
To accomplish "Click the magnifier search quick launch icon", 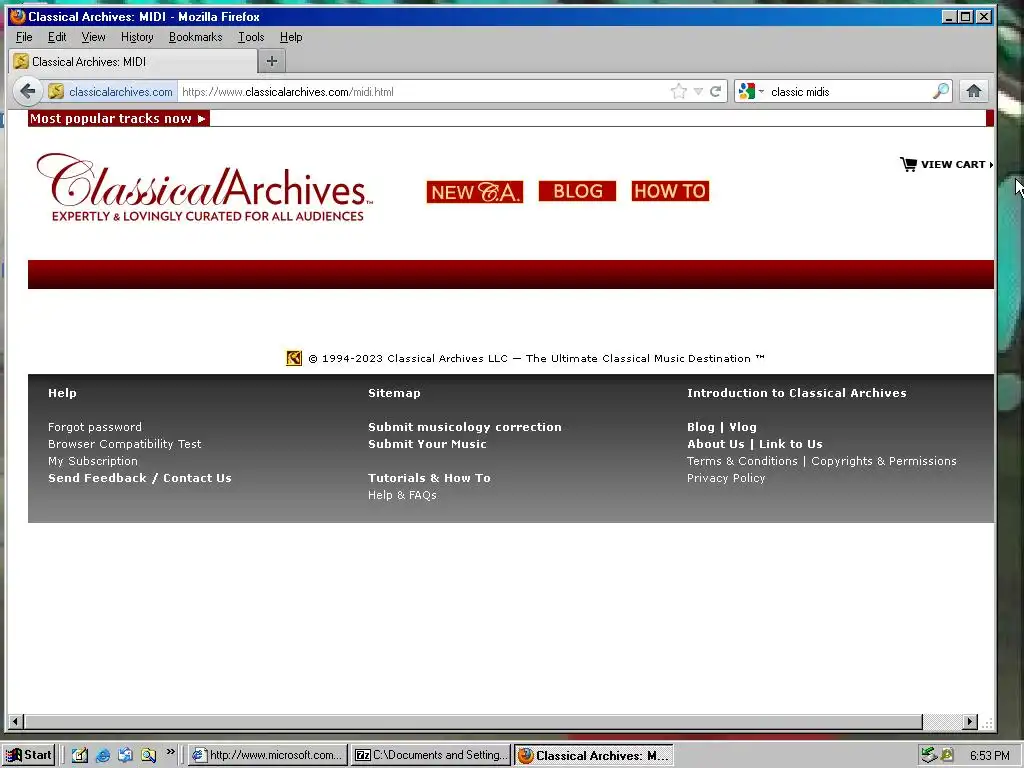I will pos(148,755).
